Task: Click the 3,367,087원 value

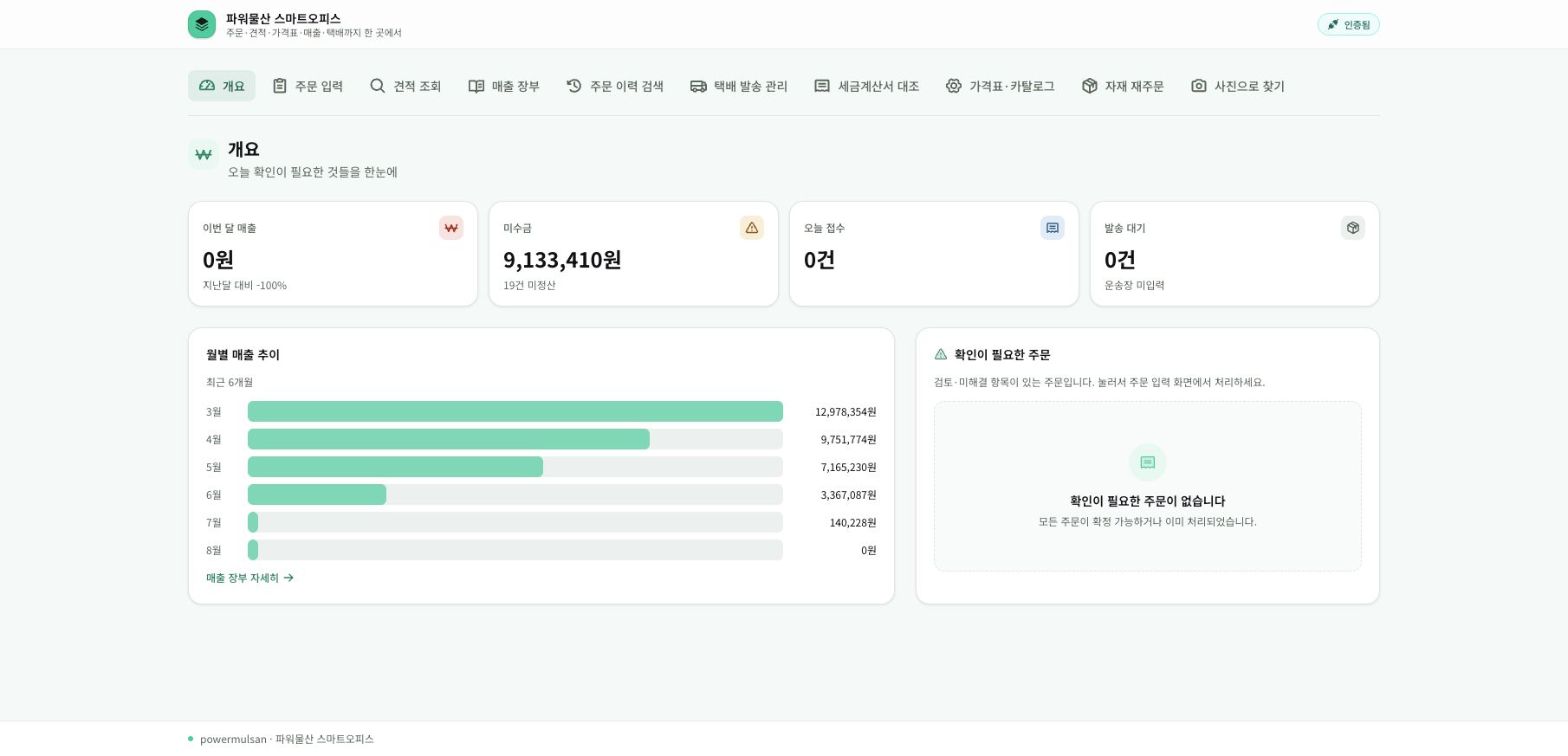Action: click(848, 494)
